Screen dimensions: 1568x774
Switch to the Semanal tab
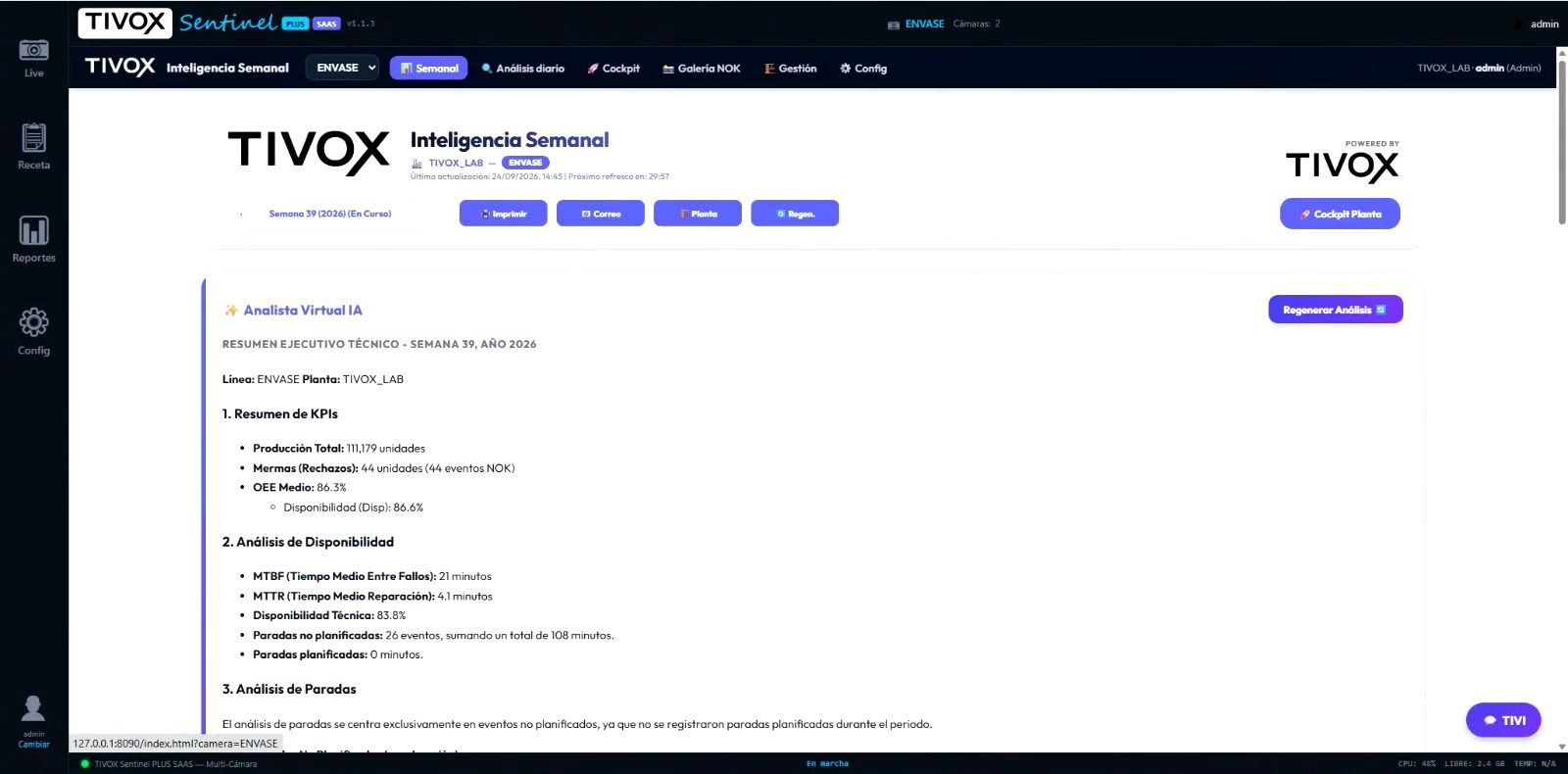pos(428,68)
